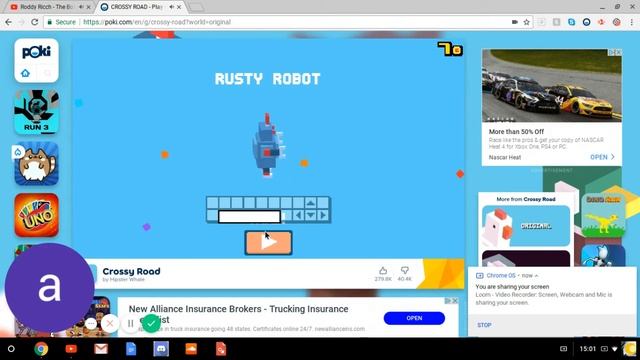Image resolution: width=640 pixels, height=360 pixels.
Task: Open SoundCloud from the shelf
Action: [x=191, y=349]
